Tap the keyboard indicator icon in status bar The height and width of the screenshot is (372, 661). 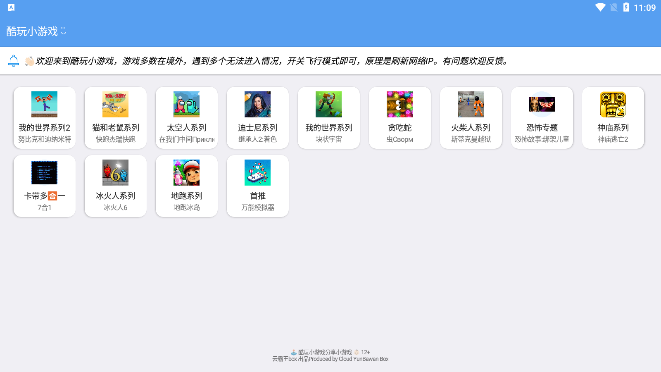click(11, 7)
